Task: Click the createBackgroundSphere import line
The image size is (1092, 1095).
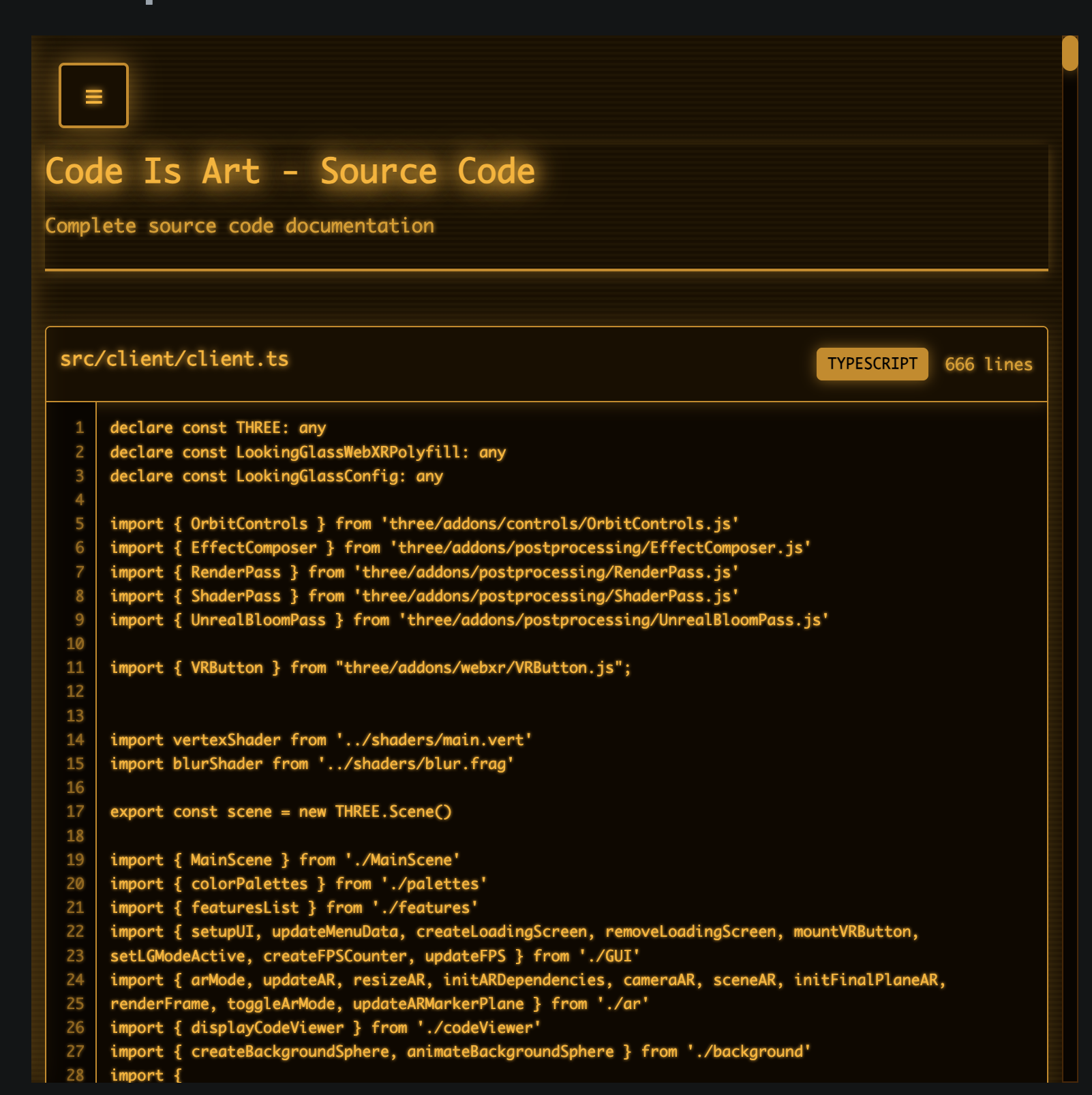Action: click(x=461, y=1051)
